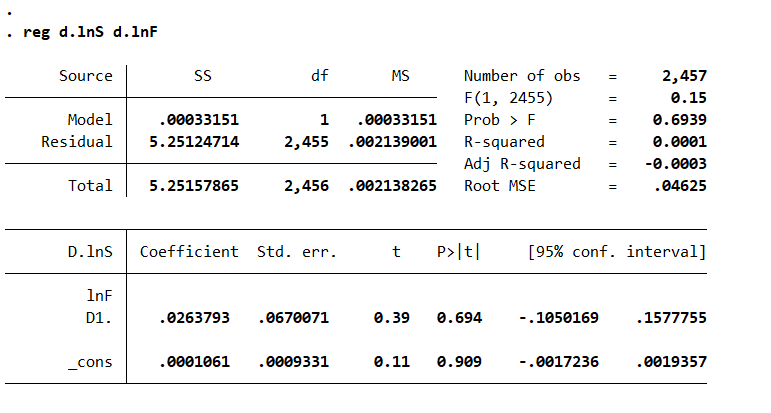Screen dimensions: 771x413
Task: Select the D1 coefficient value .0263793
Action: [194, 318]
